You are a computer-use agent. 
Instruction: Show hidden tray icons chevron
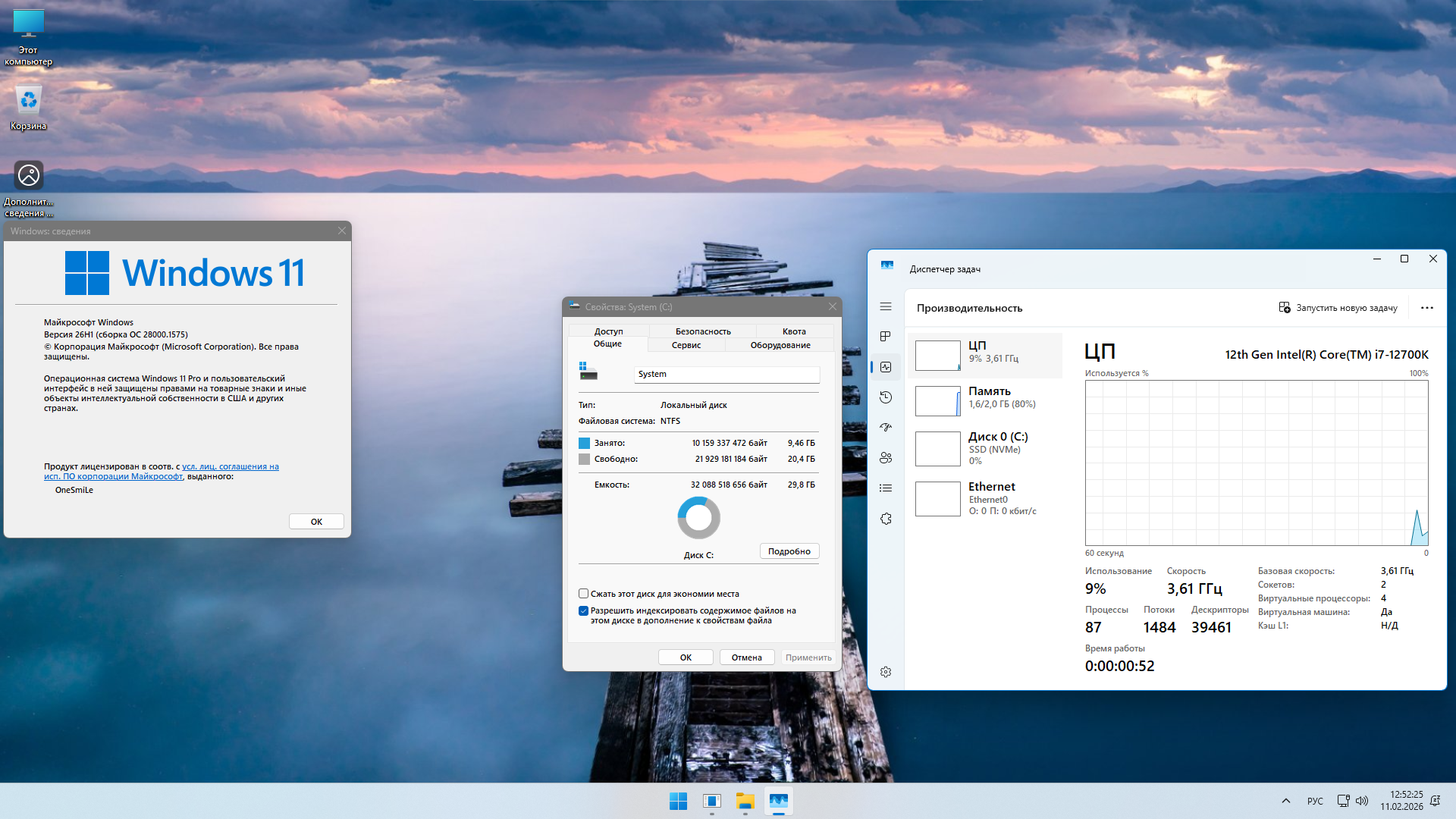tap(1286, 801)
